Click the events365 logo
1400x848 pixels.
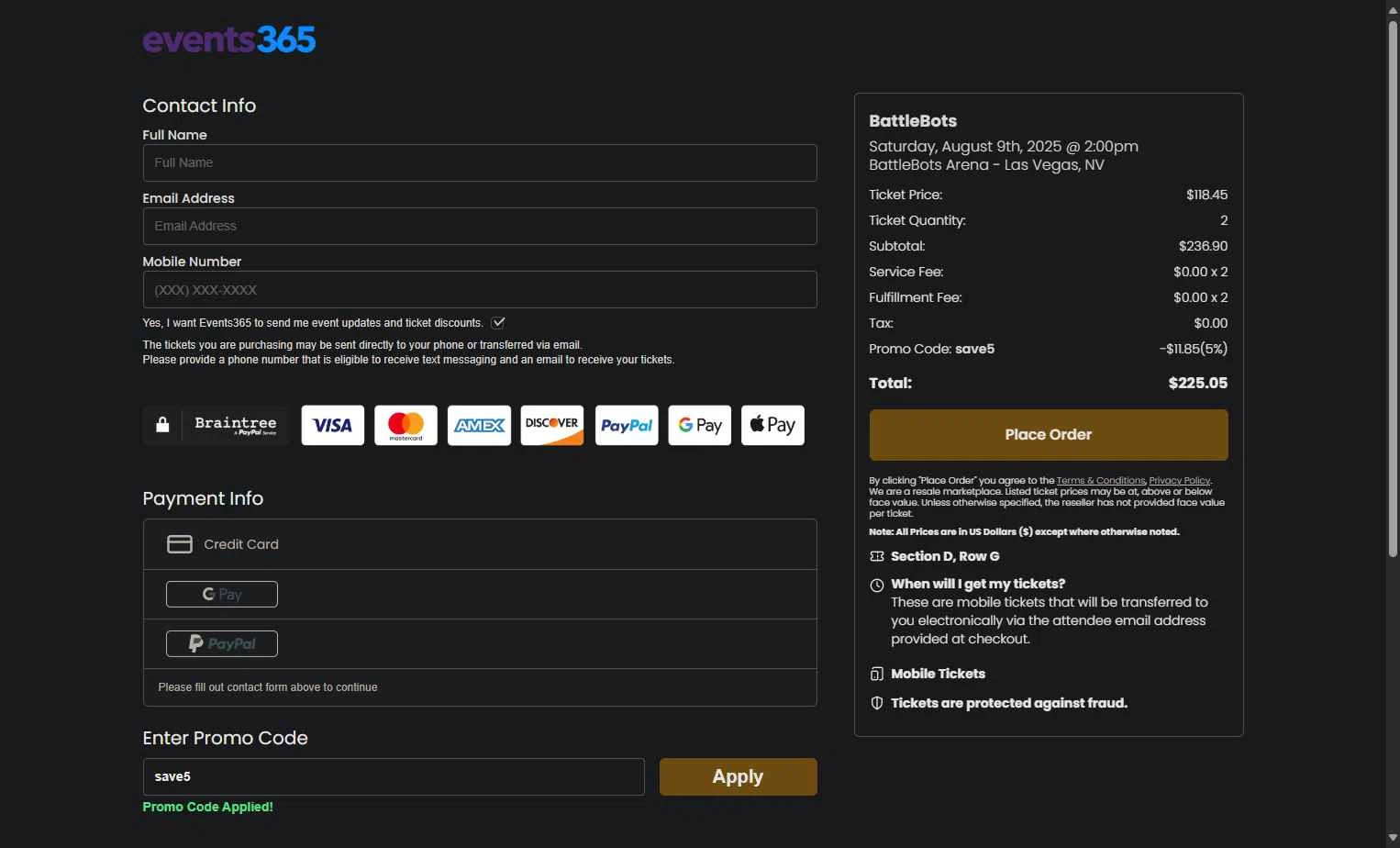229,39
